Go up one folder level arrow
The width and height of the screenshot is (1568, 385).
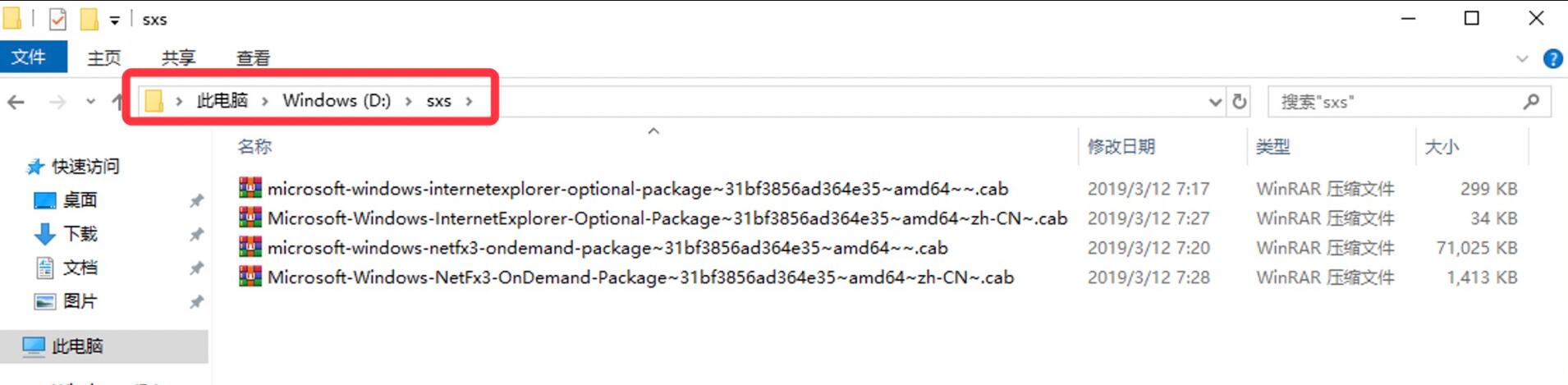coord(118,101)
